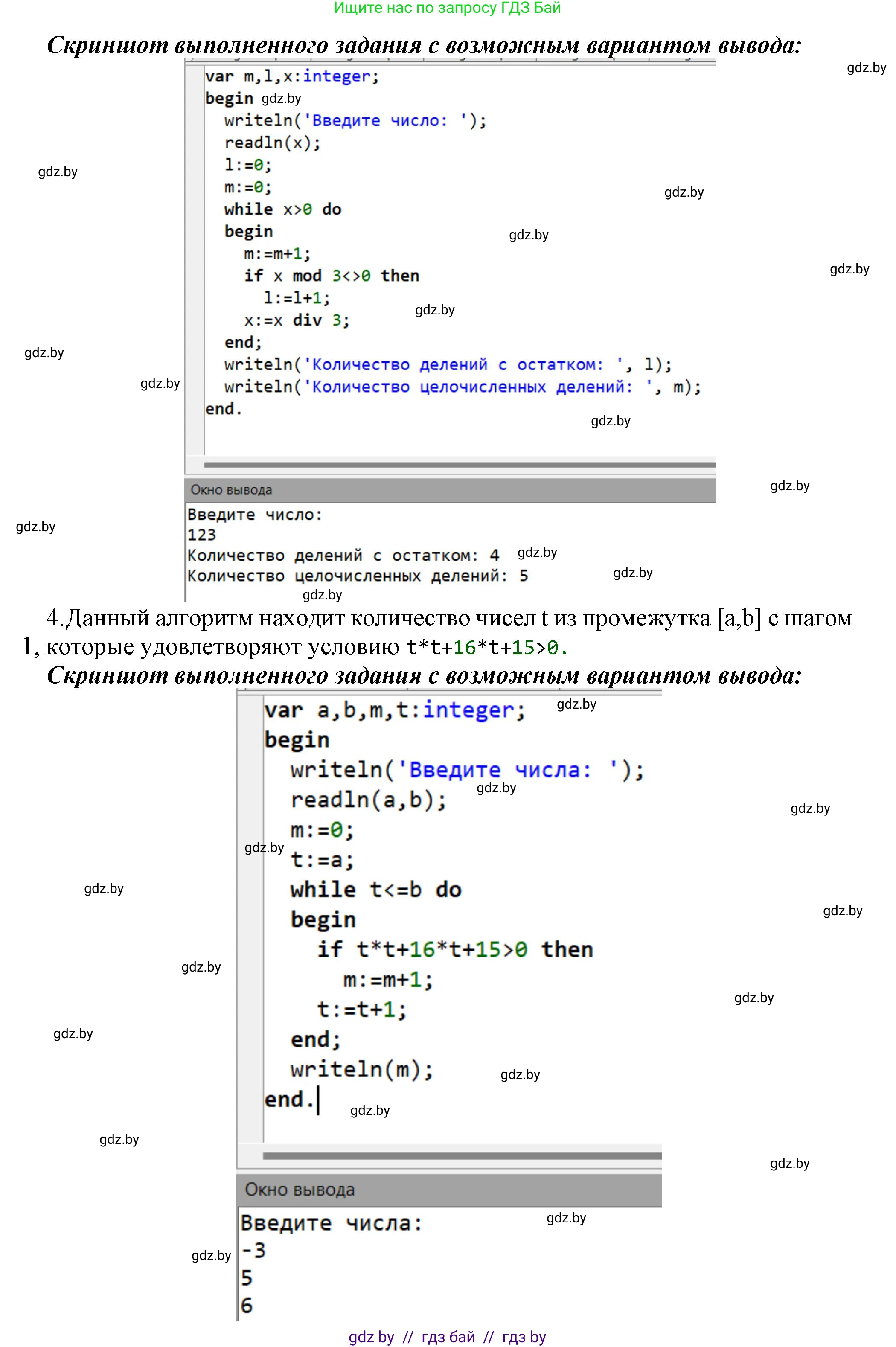Click the 'gdz by // гдз бай // гдз by' footer link
896x1347 pixels.
[x=448, y=1337]
